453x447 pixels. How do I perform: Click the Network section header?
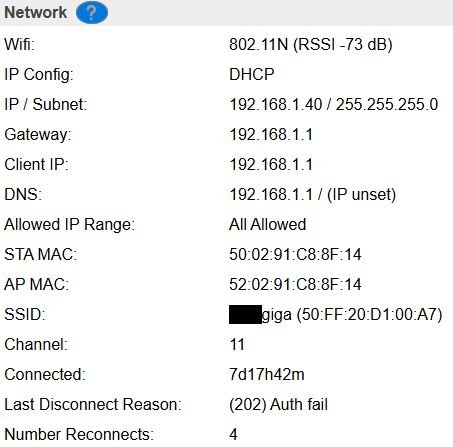pos(35,12)
